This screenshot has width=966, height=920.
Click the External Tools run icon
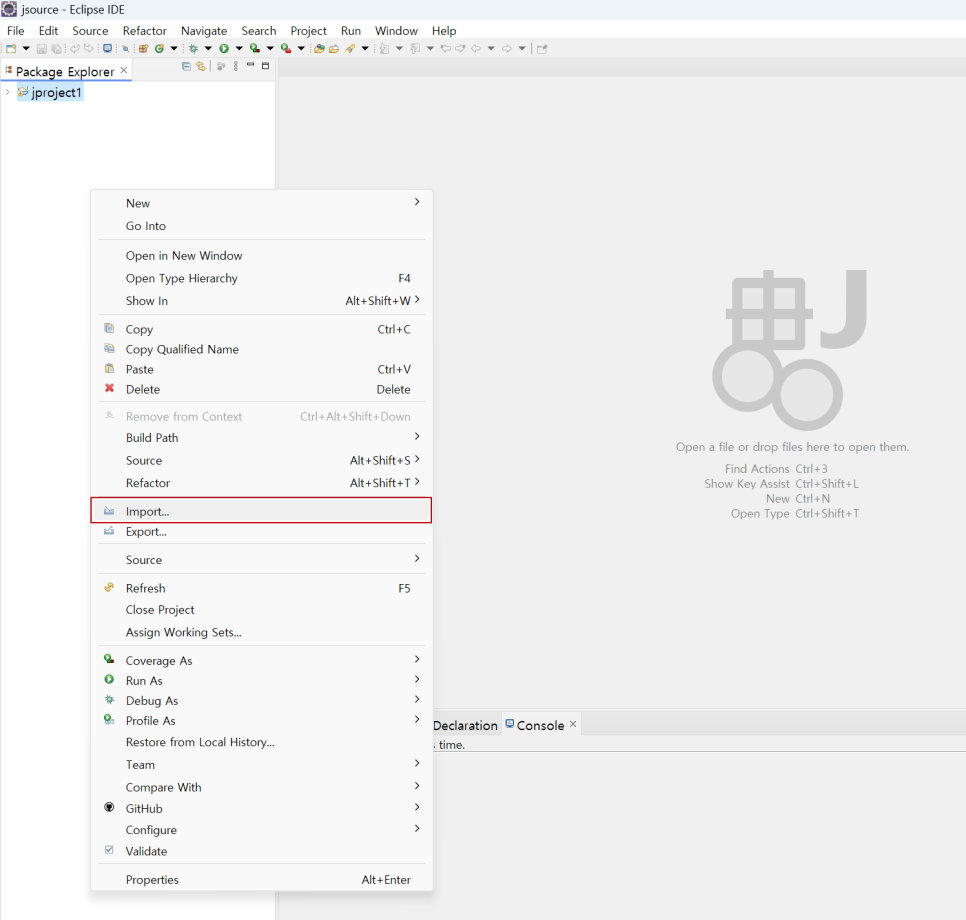286,49
